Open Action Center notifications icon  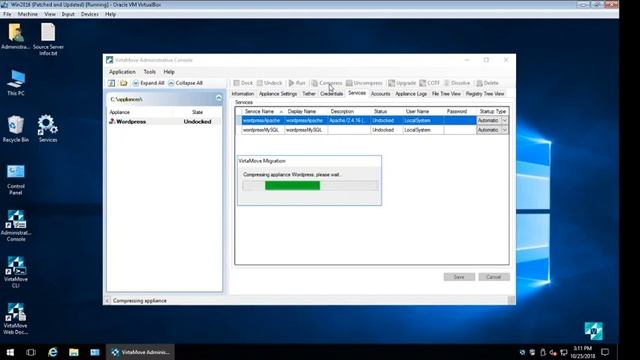tap(605, 352)
